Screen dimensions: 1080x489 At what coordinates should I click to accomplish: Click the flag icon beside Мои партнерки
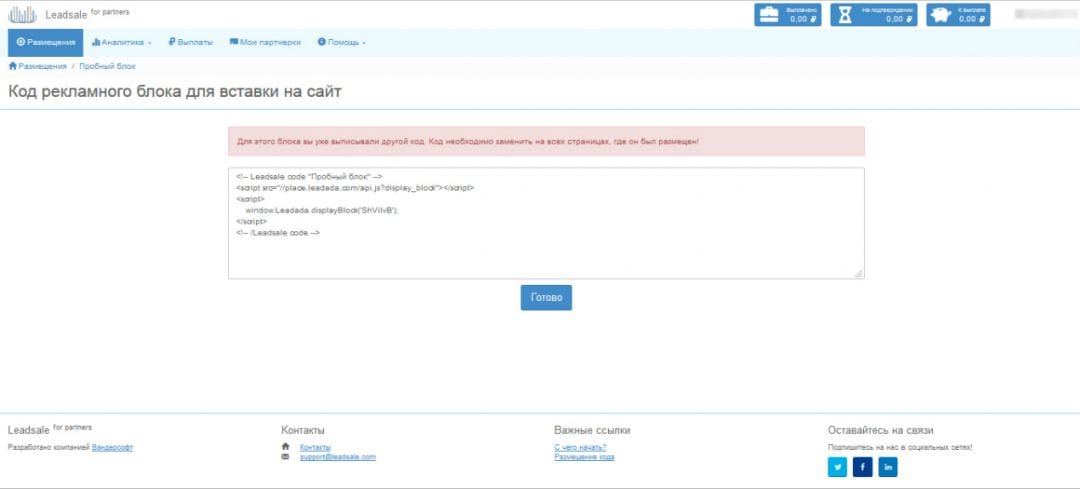click(x=233, y=41)
